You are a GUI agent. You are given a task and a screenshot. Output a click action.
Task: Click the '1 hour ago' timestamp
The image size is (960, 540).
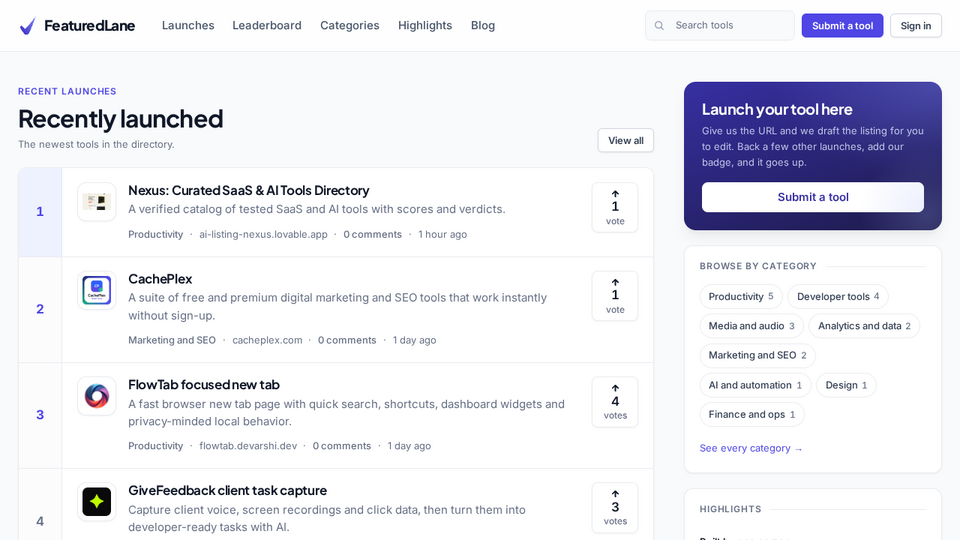pyautogui.click(x=443, y=234)
